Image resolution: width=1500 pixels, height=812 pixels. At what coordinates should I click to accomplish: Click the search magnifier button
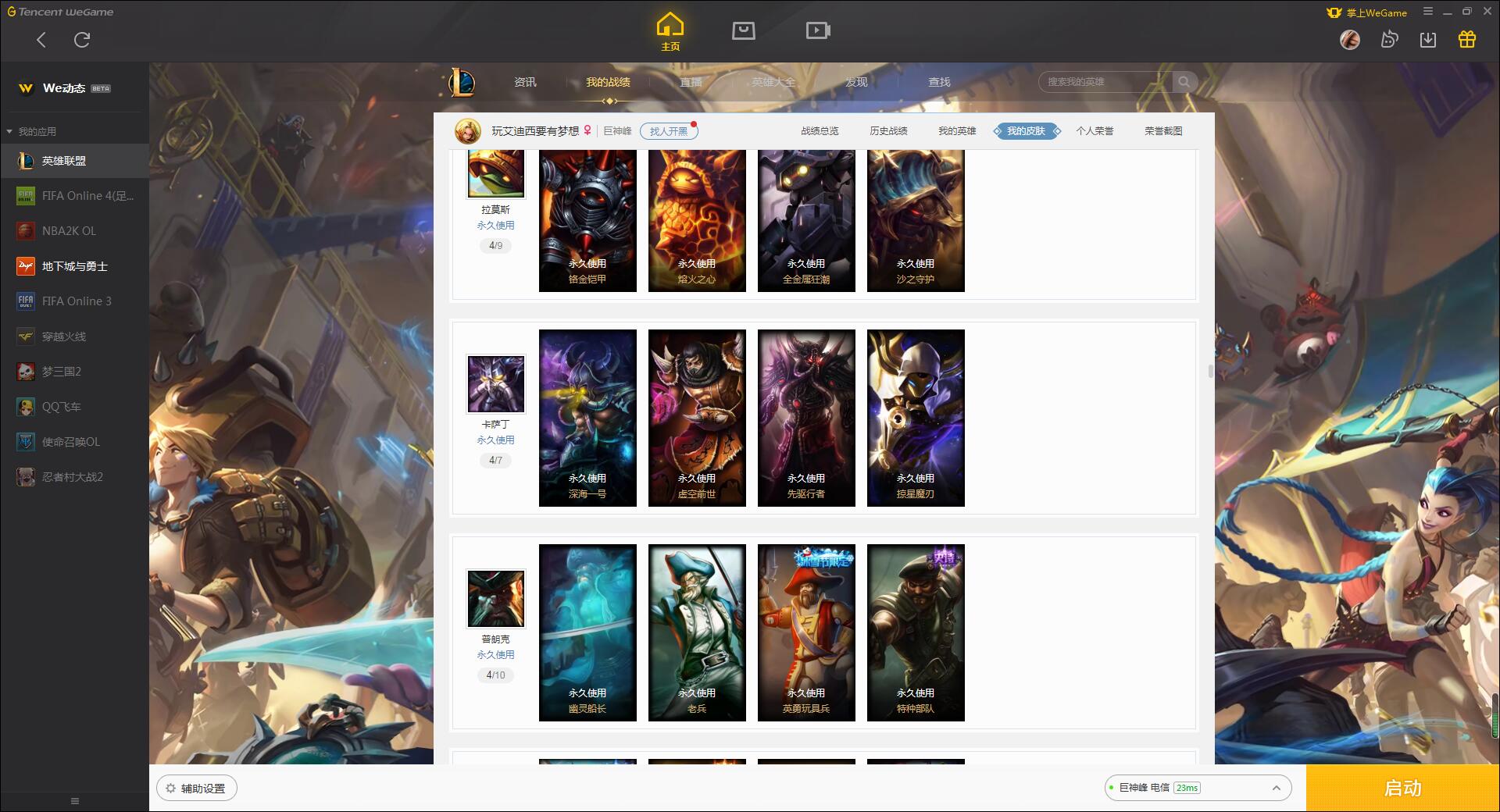[1184, 82]
